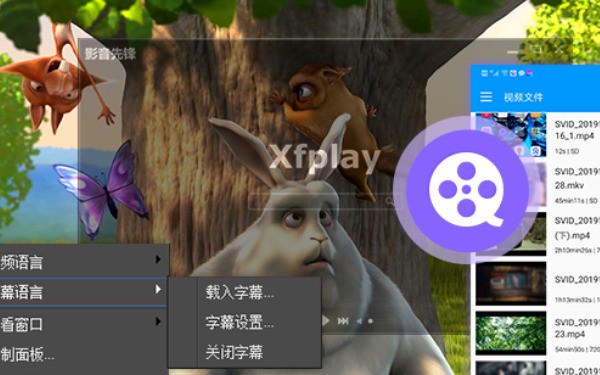Select the file name ending 28.mkv
This screenshot has width=600, height=375.
(x=577, y=178)
